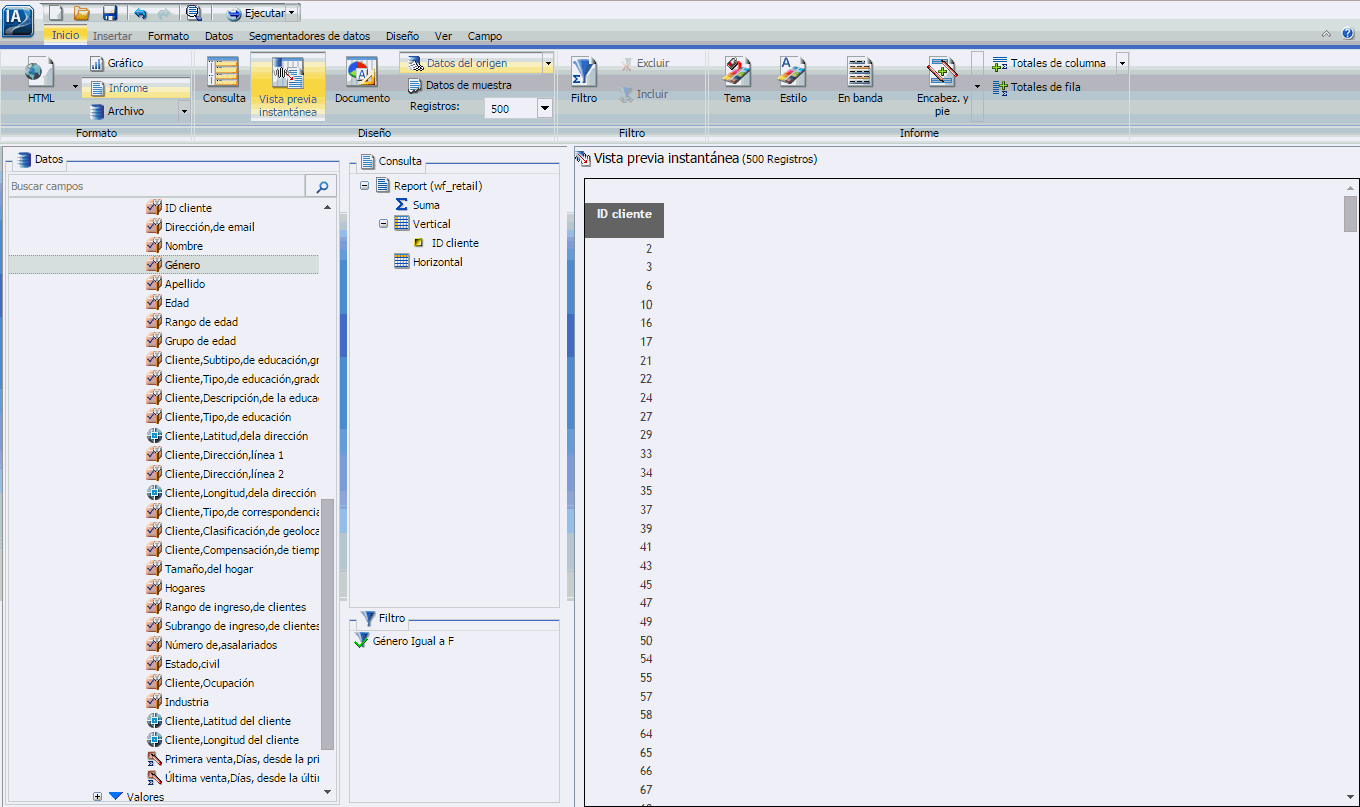
Task: Open the Ejecutar dropdown arrow
Action: (x=291, y=13)
